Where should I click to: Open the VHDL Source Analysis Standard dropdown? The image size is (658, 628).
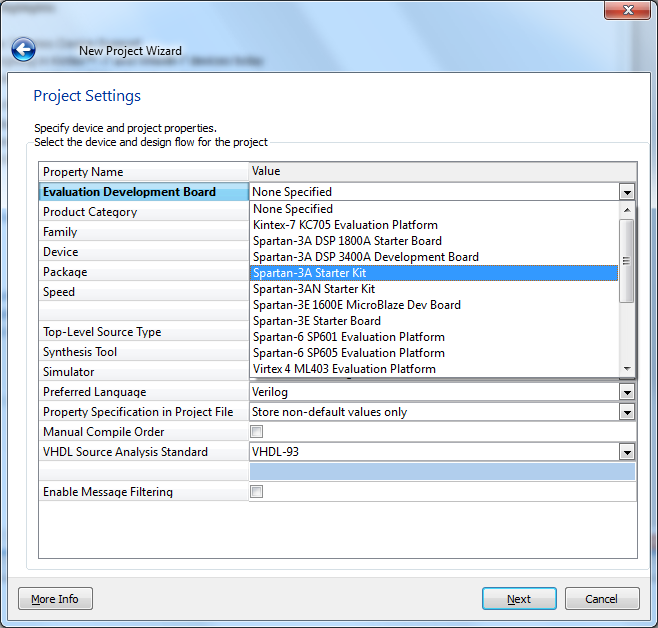coord(627,452)
